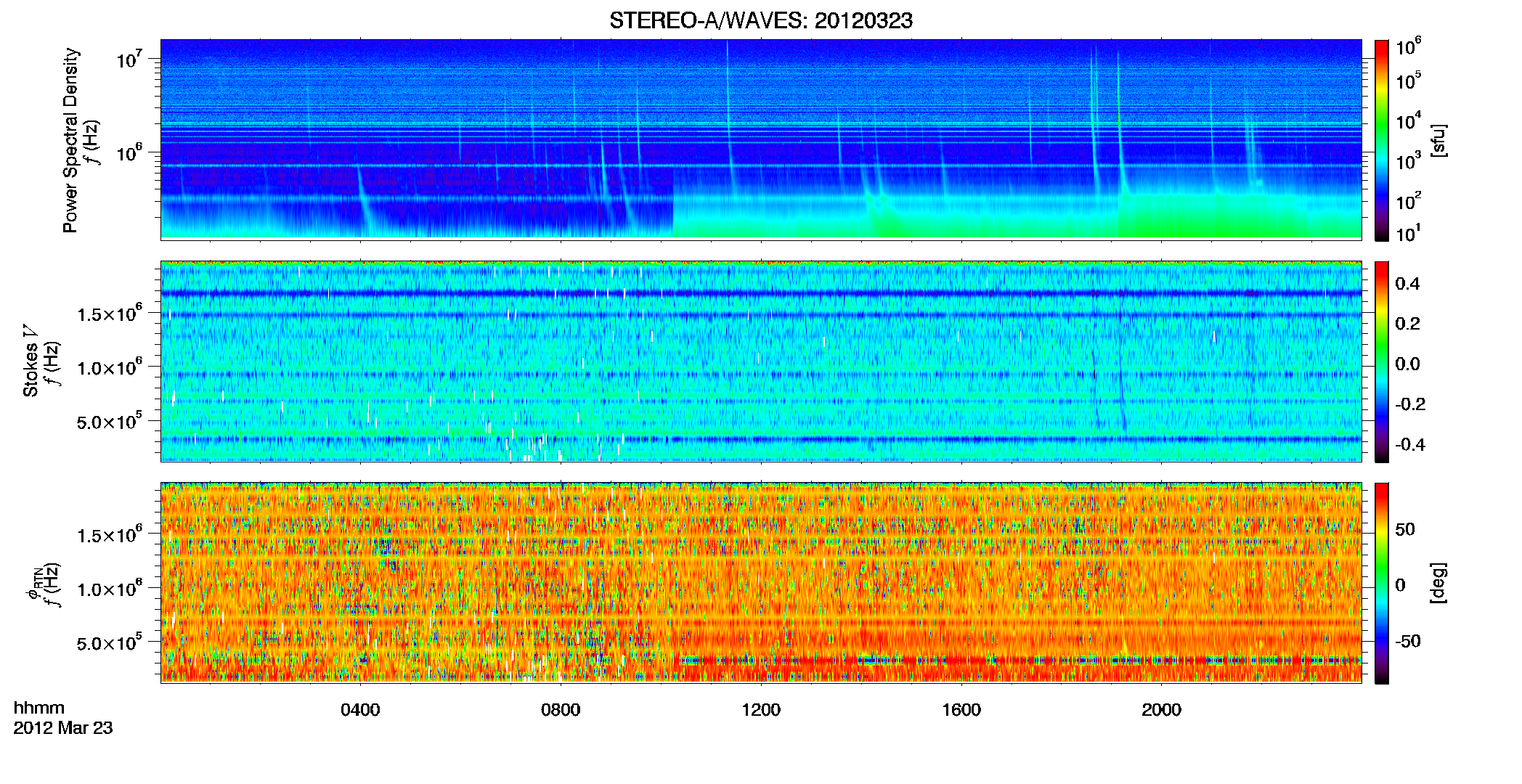
Task: Click the 0800 time tick label
Action: pyautogui.click(x=561, y=709)
